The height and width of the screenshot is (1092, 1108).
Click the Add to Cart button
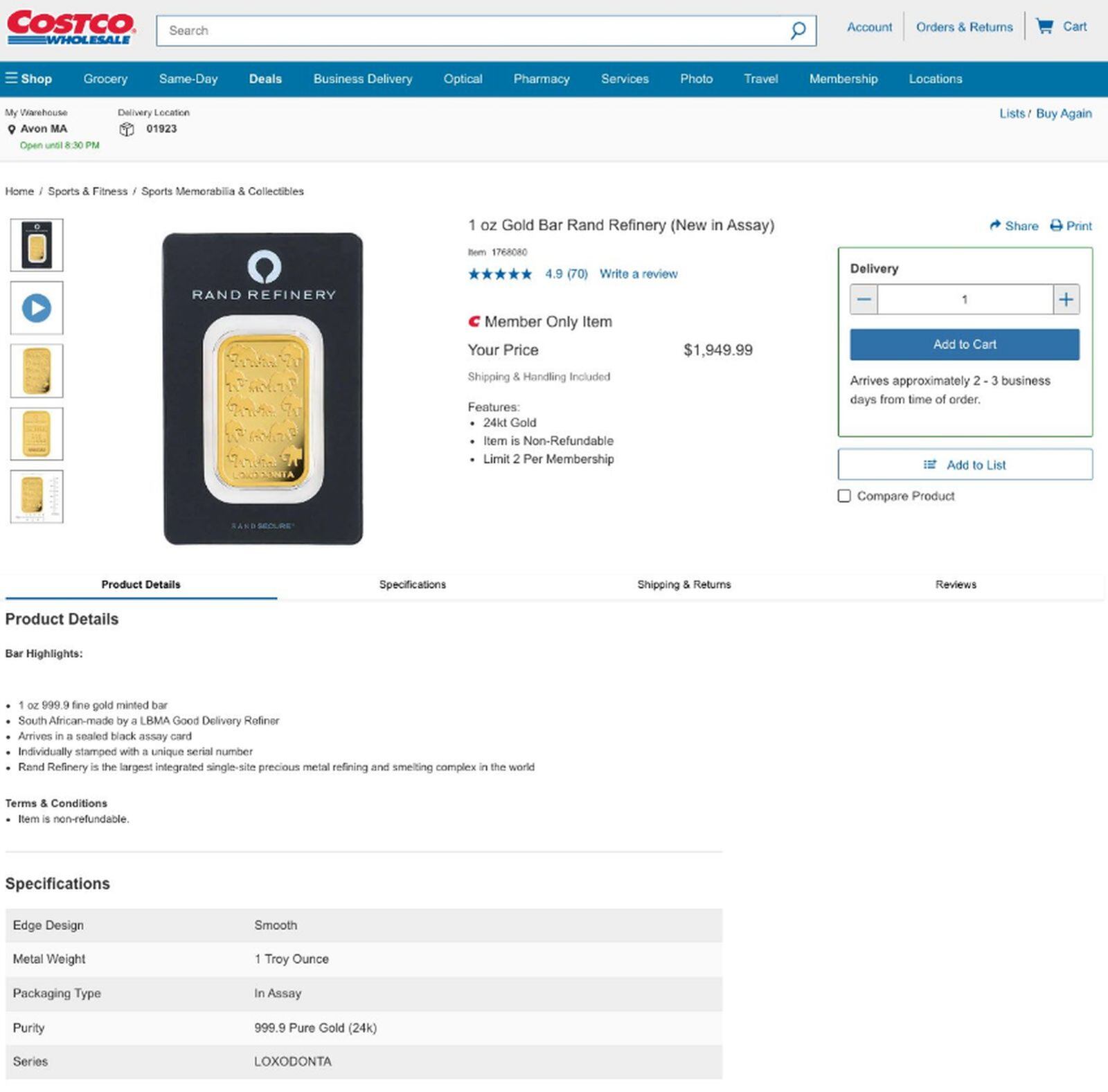coord(964,344)
